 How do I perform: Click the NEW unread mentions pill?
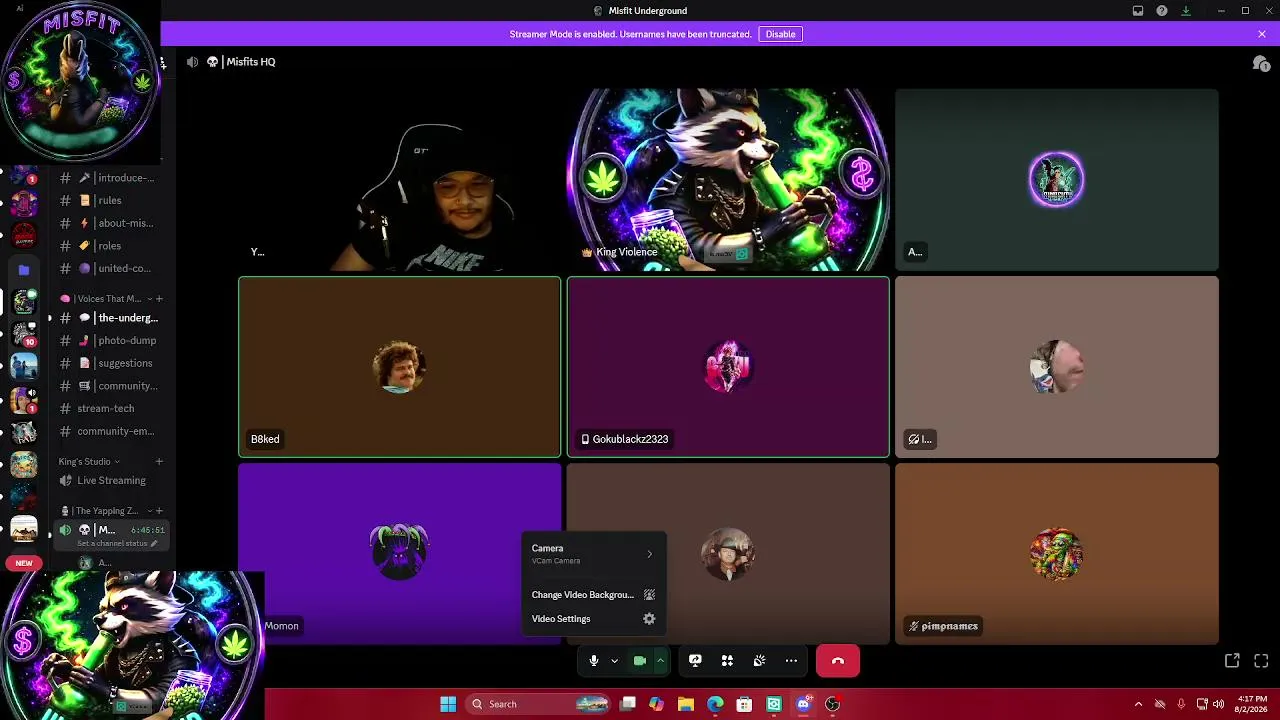click(24, 563)
